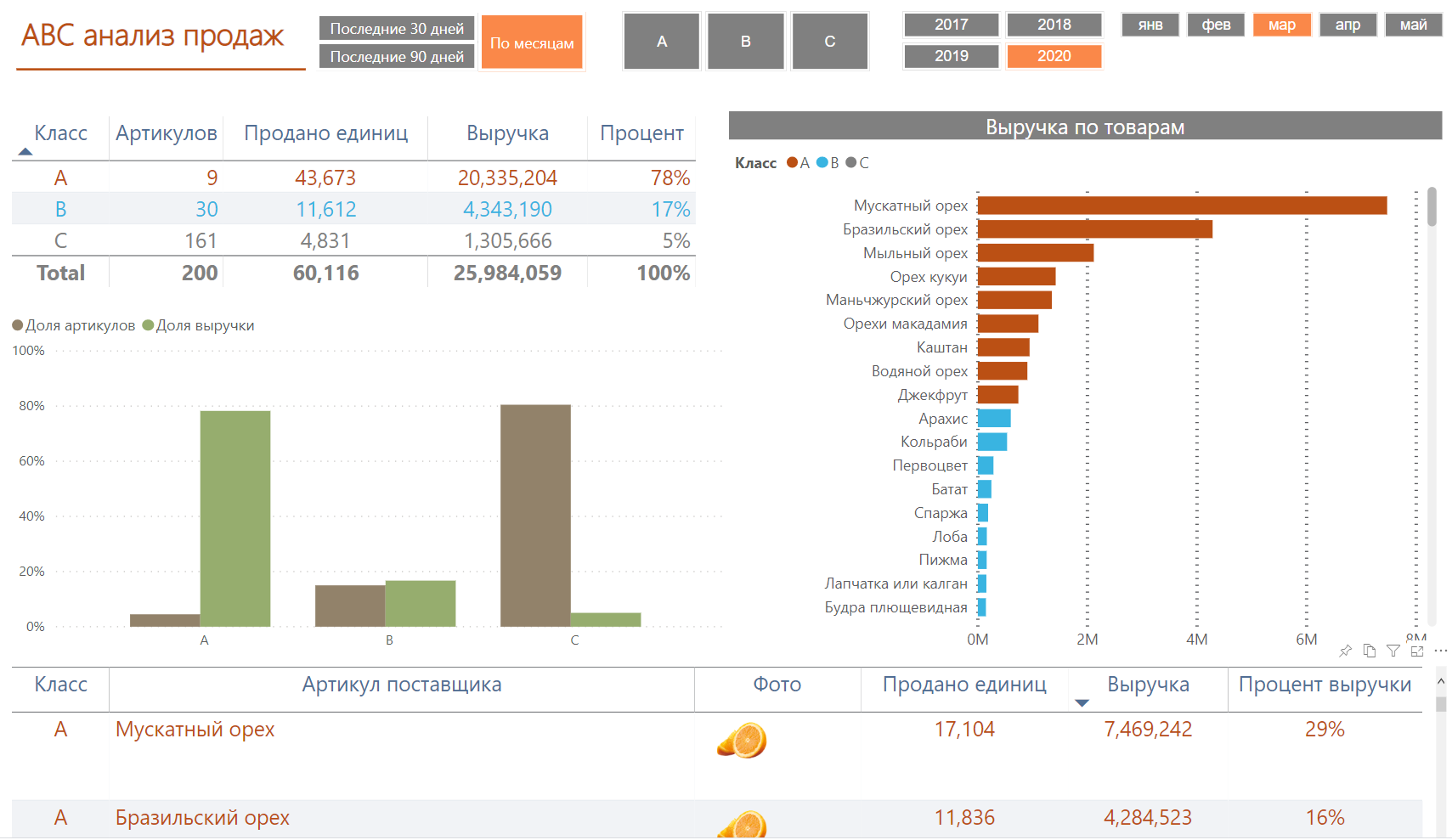1452x840 pixels.
Task: Click the sort arrow beside the Выручка column in the bottom table
Action: 1082,703
